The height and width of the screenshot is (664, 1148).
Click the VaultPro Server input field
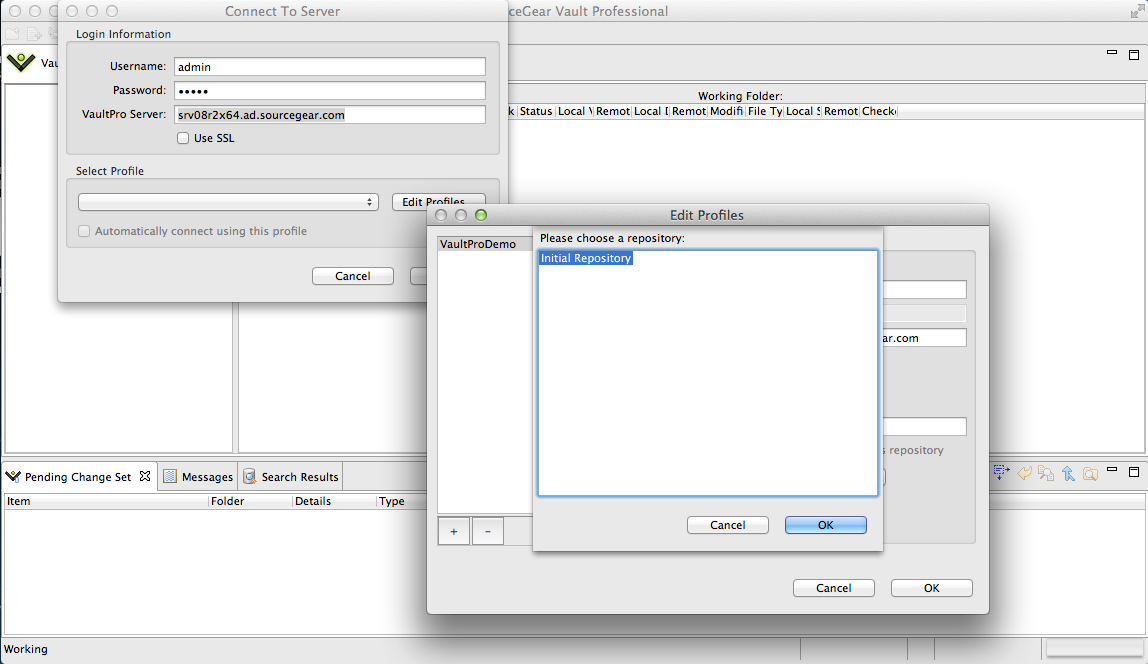click(329, 115)
